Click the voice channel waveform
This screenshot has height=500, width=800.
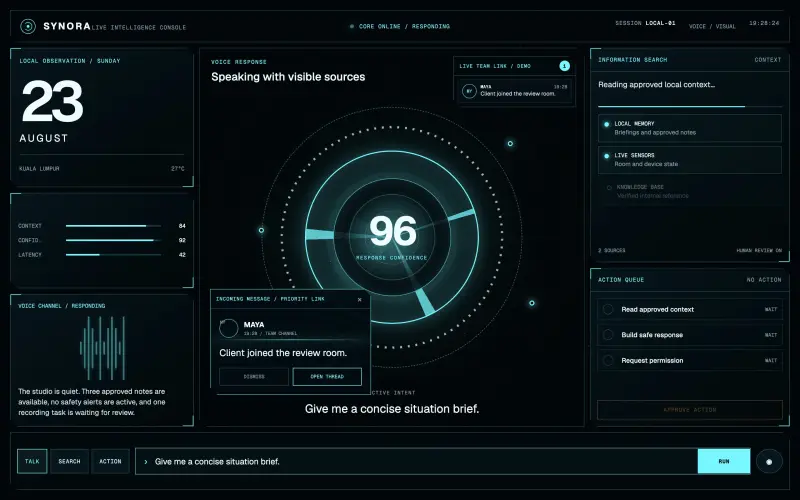coord(103,348)
